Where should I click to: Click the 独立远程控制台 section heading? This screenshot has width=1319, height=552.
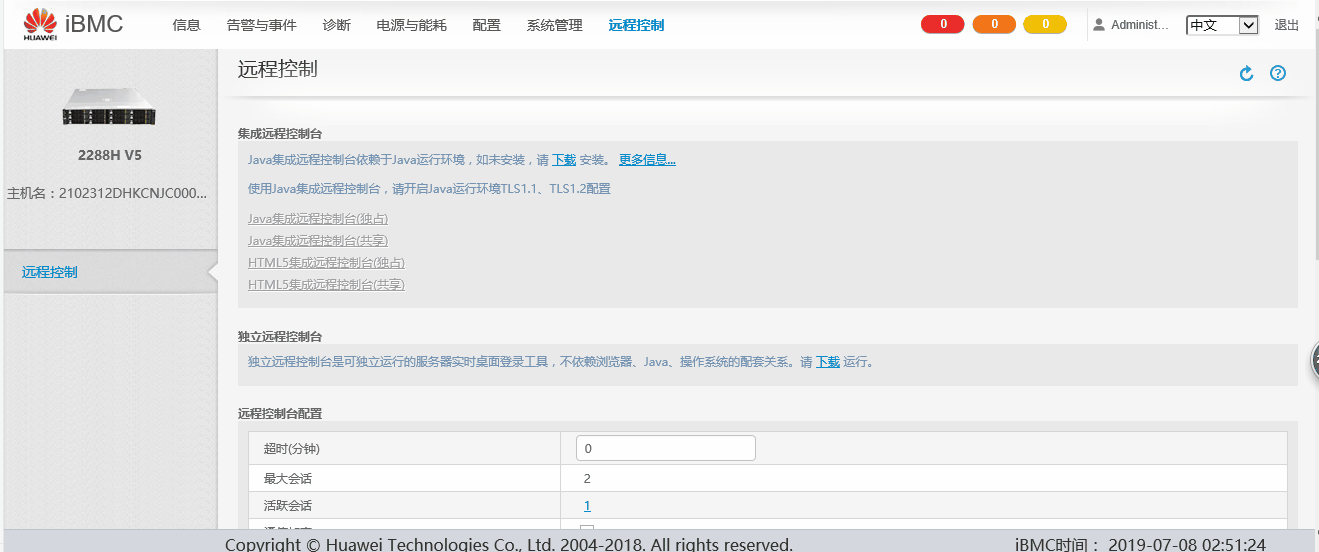click(280, 336)
